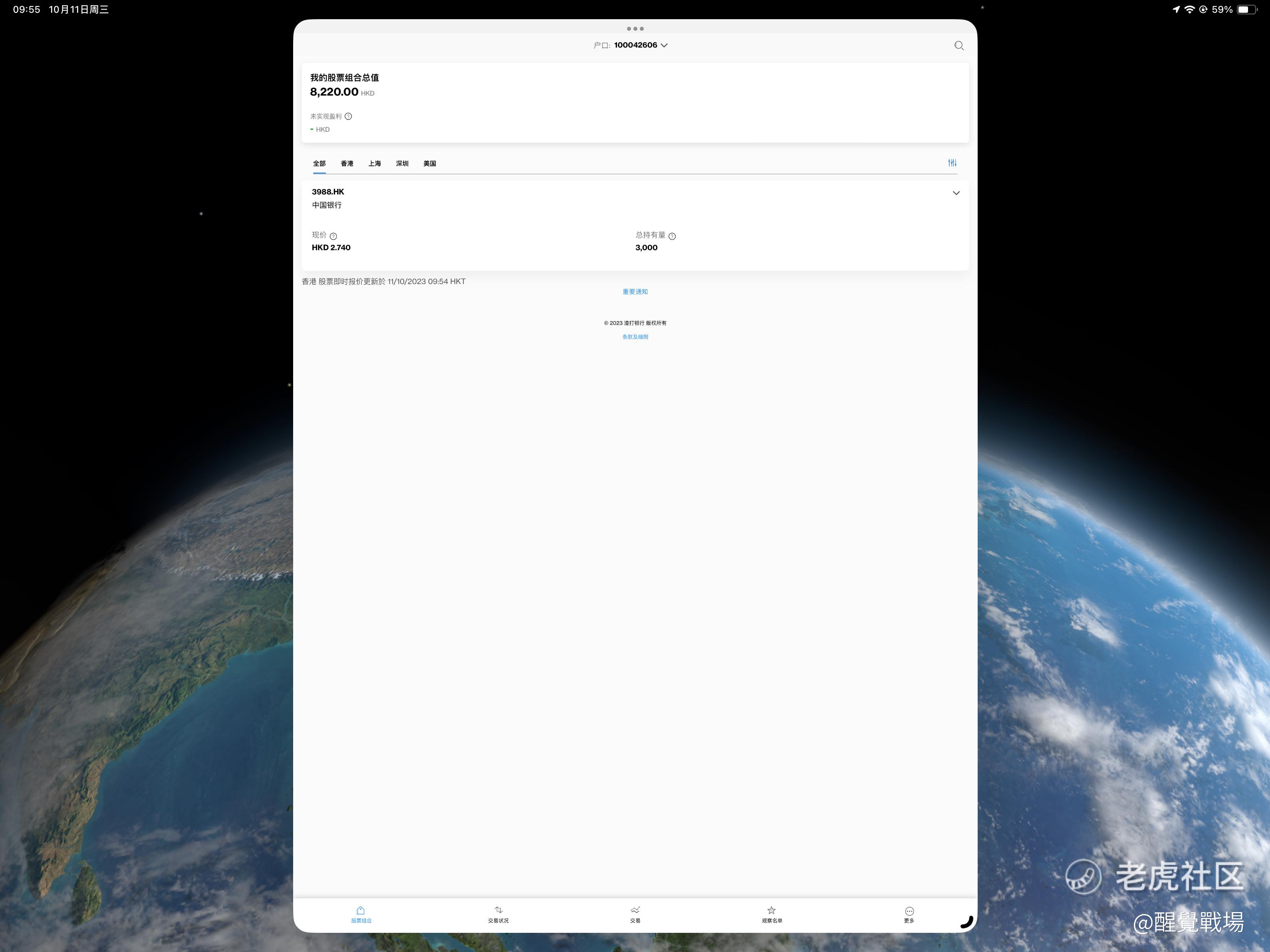Tap the 我的股票组合总值 heading
The width and height of the screenshot is (1270, 952).
tap(345, 77)
